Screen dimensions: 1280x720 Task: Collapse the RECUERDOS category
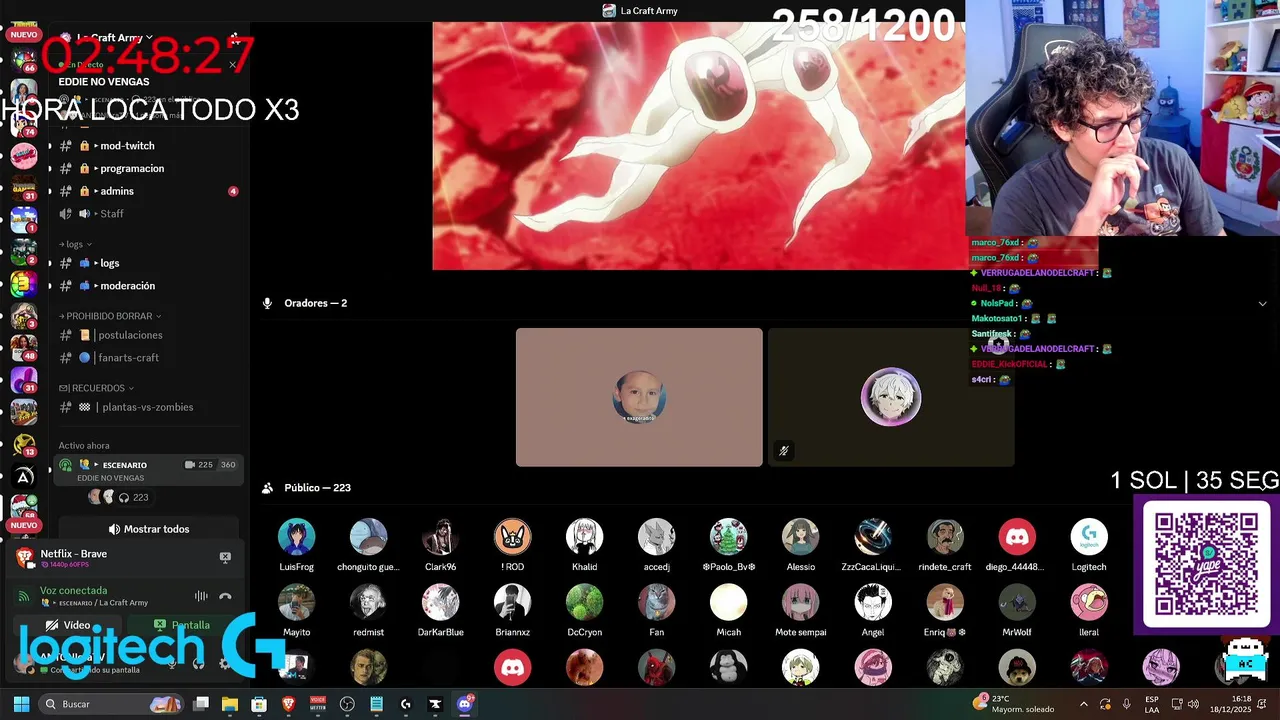tap(96, 388)
